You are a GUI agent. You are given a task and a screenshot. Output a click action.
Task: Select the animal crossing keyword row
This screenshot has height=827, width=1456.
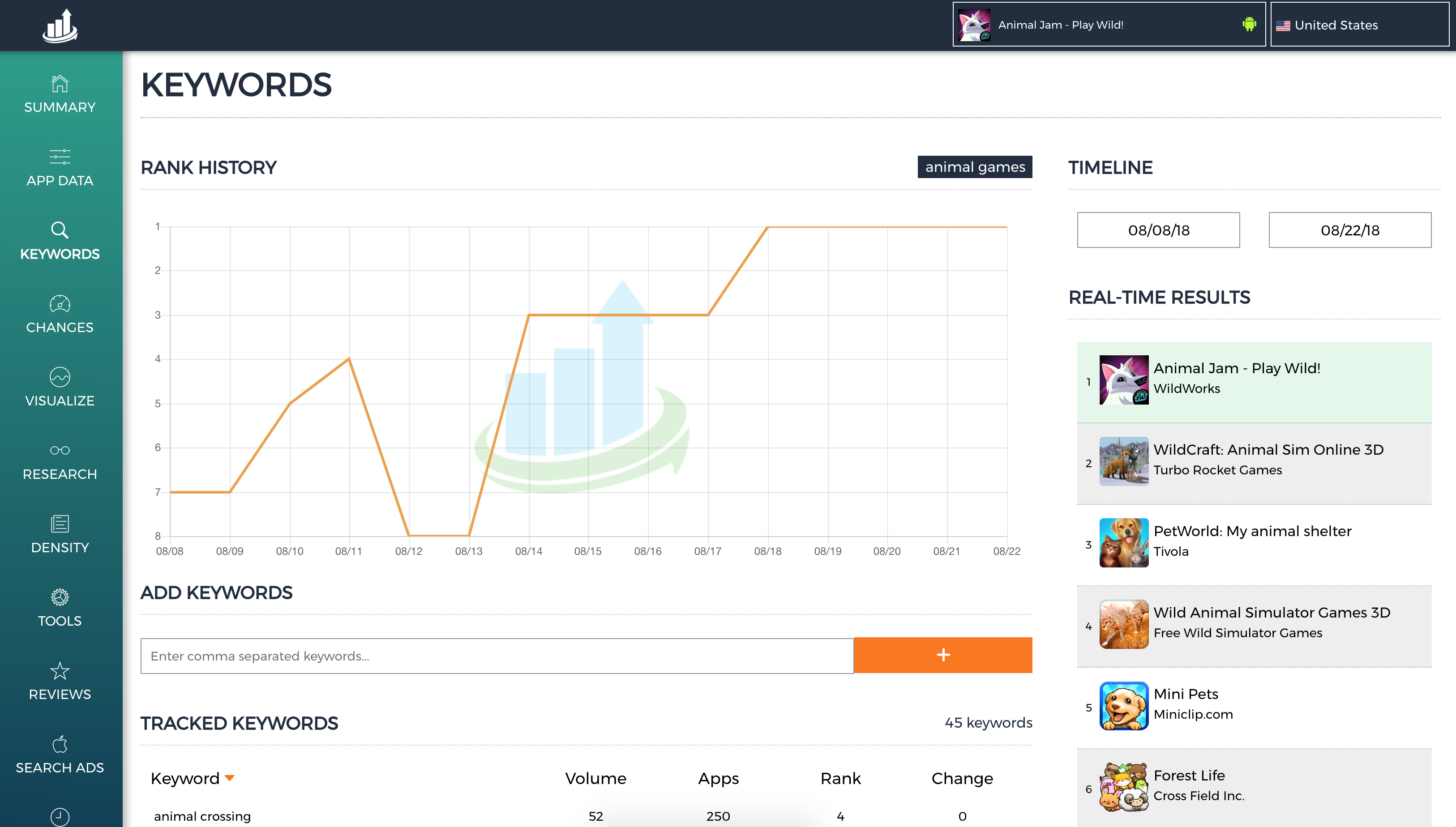pos(586,816)
